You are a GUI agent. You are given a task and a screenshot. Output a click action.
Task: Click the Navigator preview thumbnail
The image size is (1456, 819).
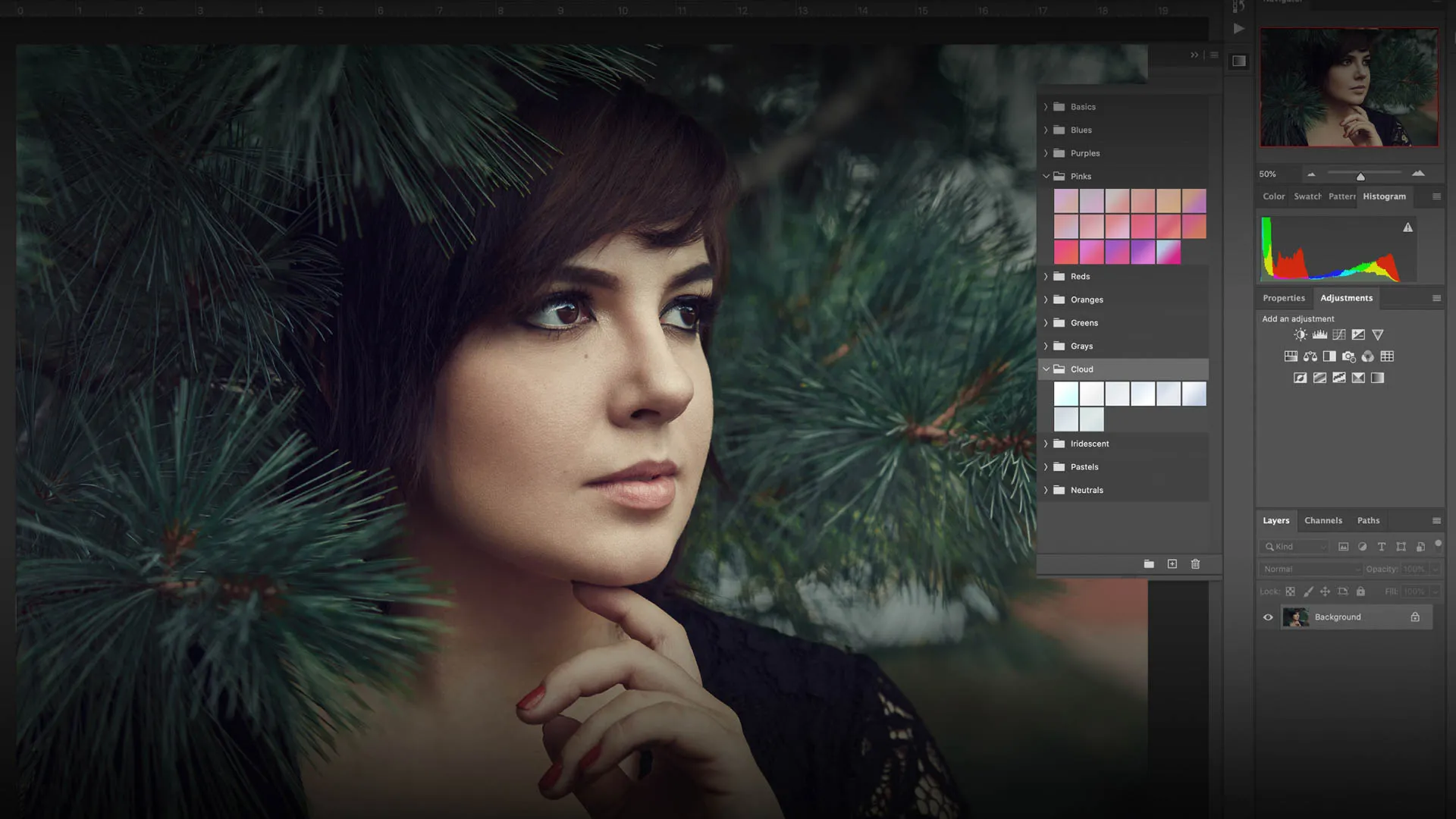[1348, 87]
